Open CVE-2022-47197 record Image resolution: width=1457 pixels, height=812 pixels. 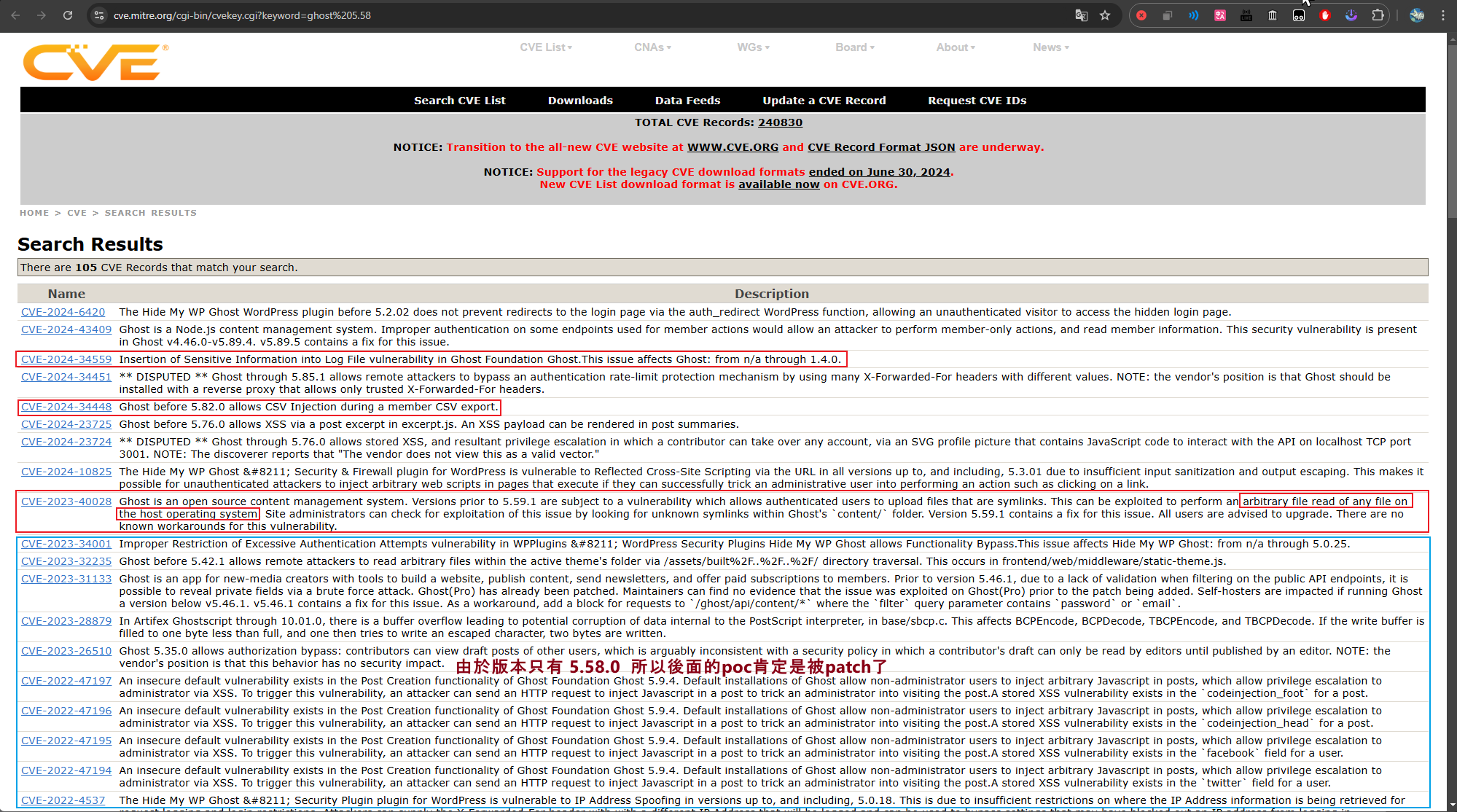click(x=66, y=681)
